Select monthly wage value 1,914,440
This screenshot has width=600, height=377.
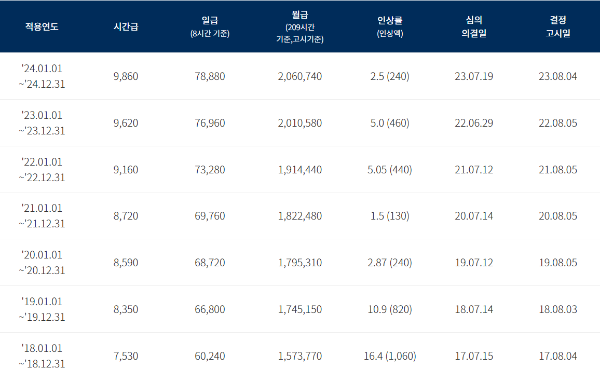(x=300, y=170)
